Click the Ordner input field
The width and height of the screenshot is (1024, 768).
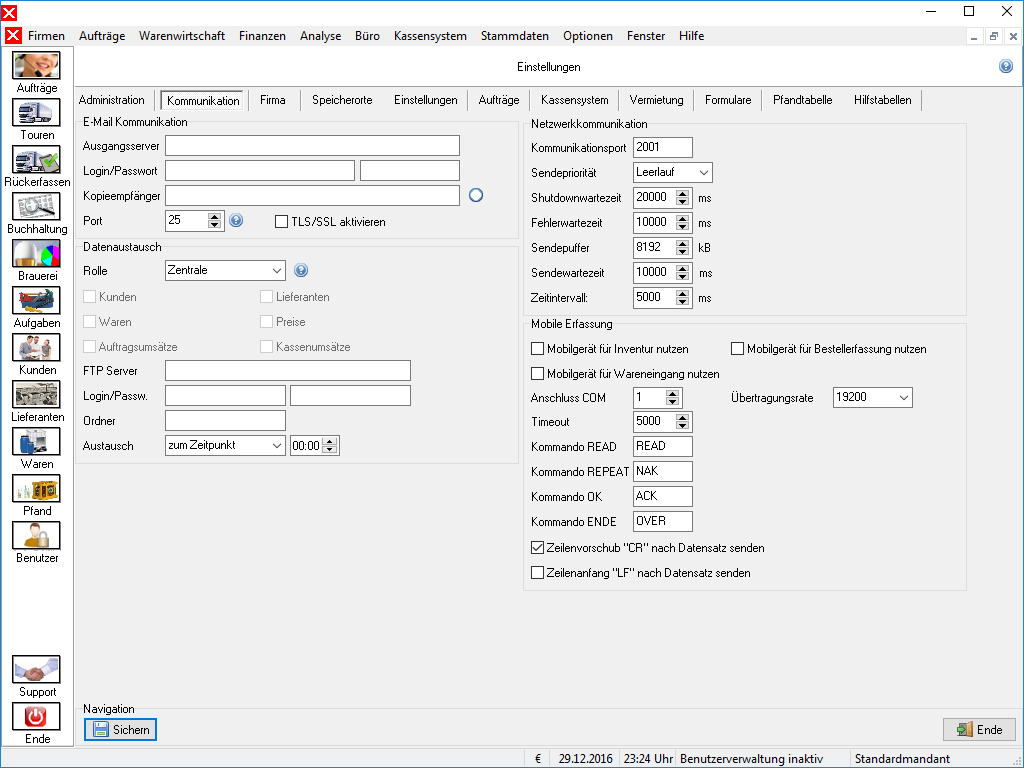(x=225, y=421)
